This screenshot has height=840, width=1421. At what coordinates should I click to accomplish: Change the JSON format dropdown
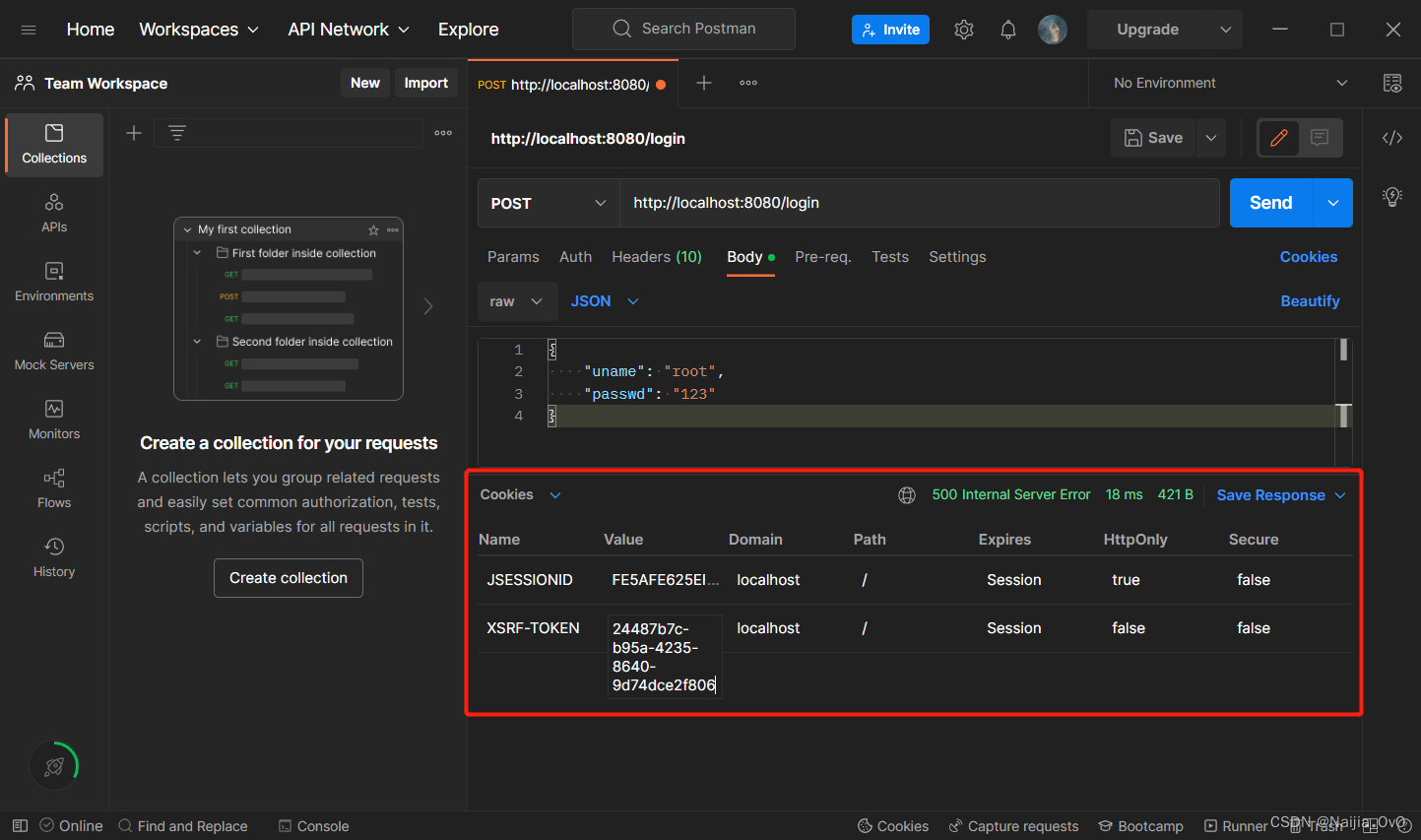[x=605, y=301]
